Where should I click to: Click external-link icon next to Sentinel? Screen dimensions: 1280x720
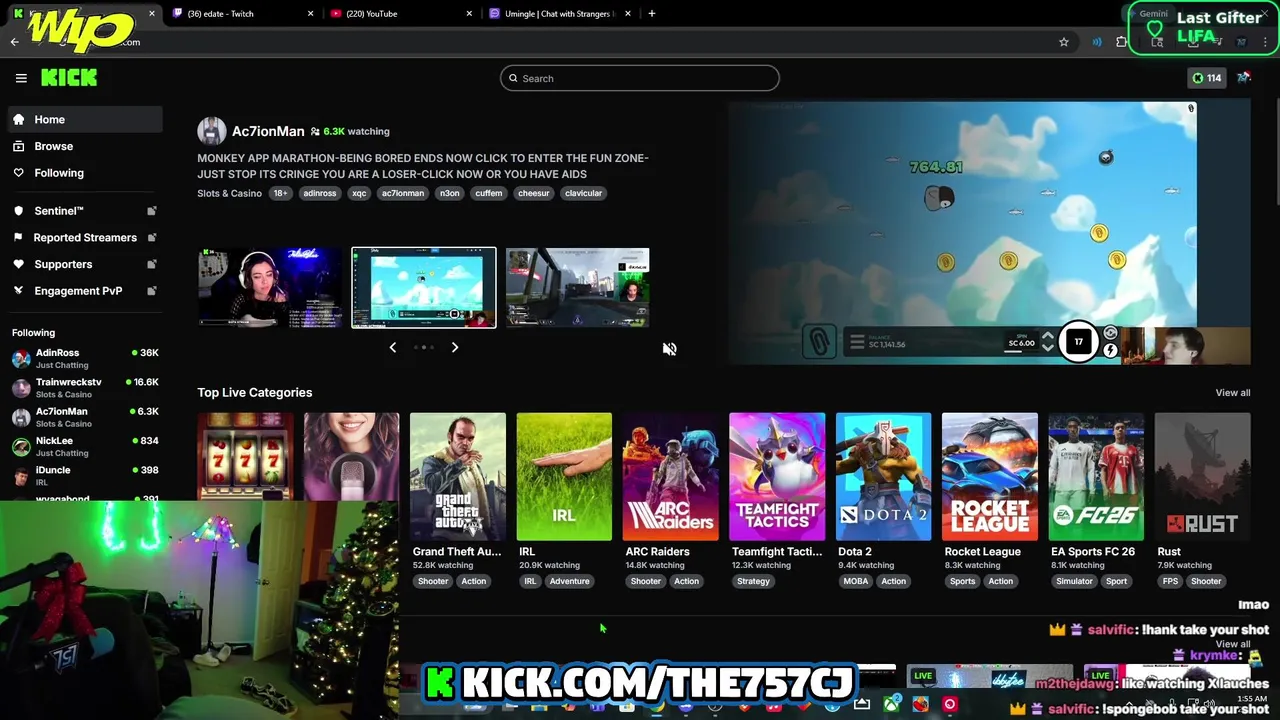[152, 211]
